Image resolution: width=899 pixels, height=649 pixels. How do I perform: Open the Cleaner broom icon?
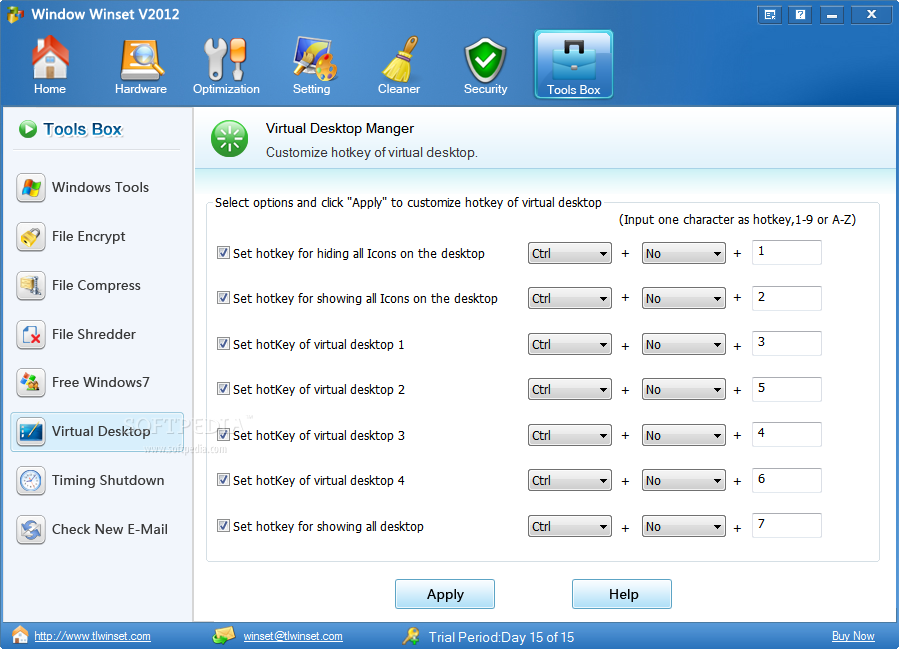point(400,59)
